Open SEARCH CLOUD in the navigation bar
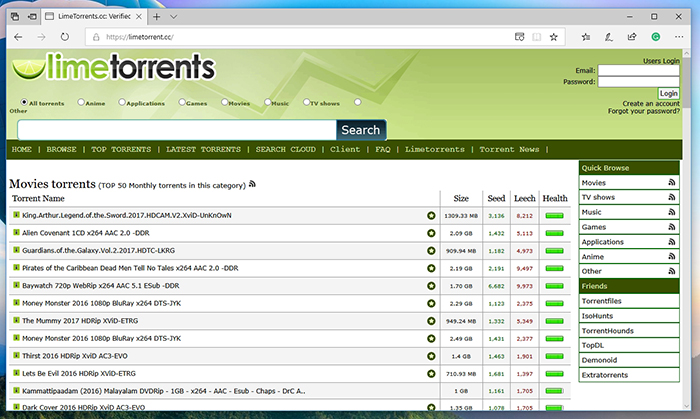The image size is (700, 419). [286, 149]
